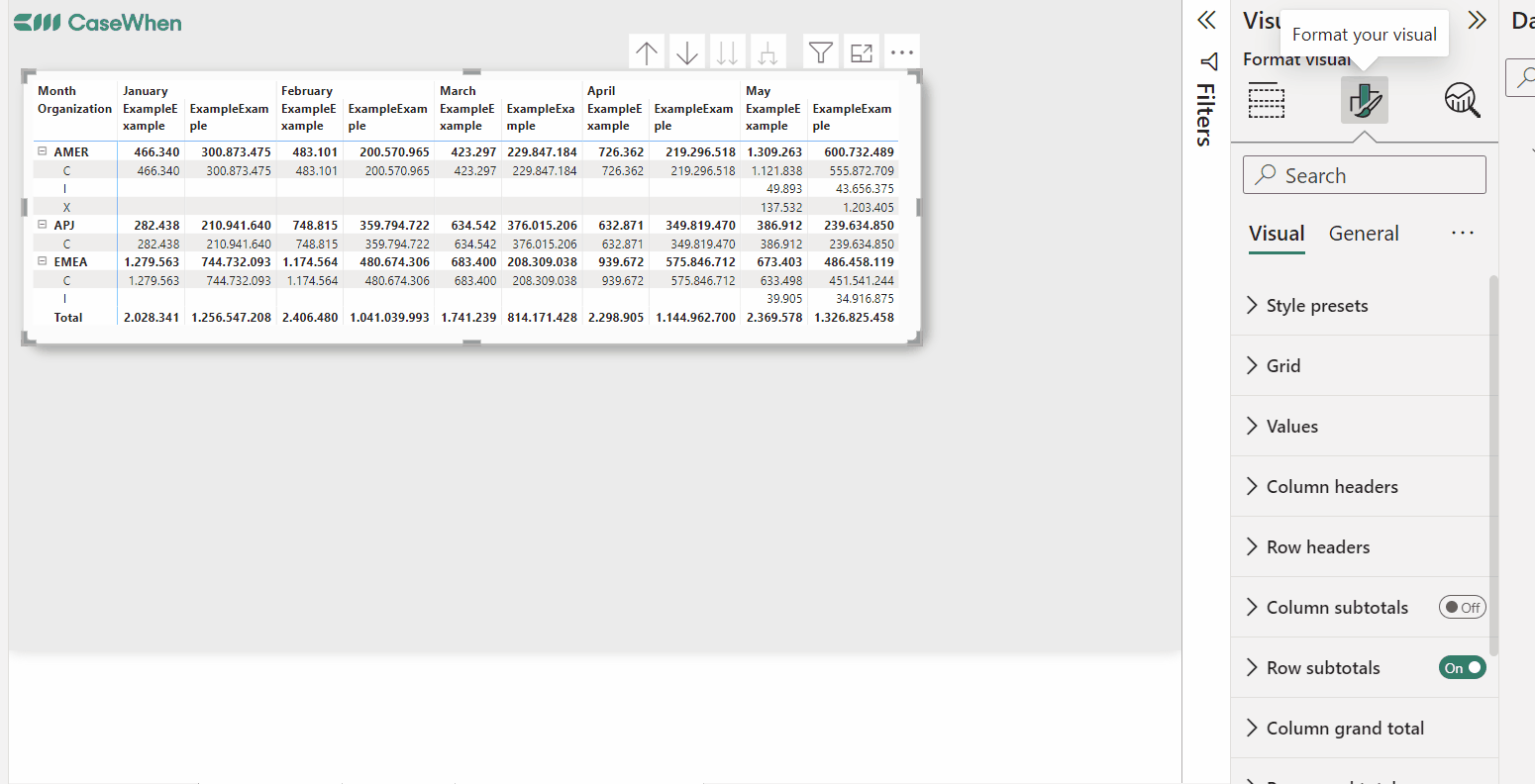Enable the Column subtotals toggle

[1462, 607]
